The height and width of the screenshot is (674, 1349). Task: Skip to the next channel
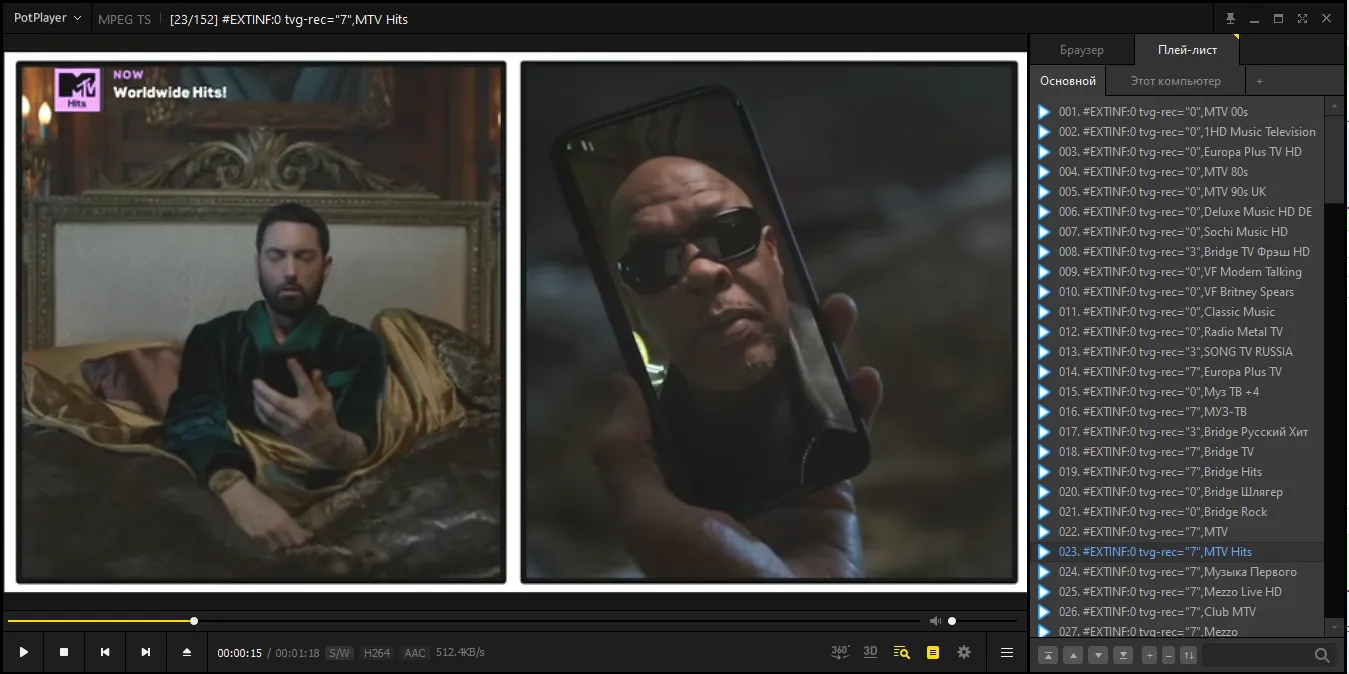click(x=146, y=652)
